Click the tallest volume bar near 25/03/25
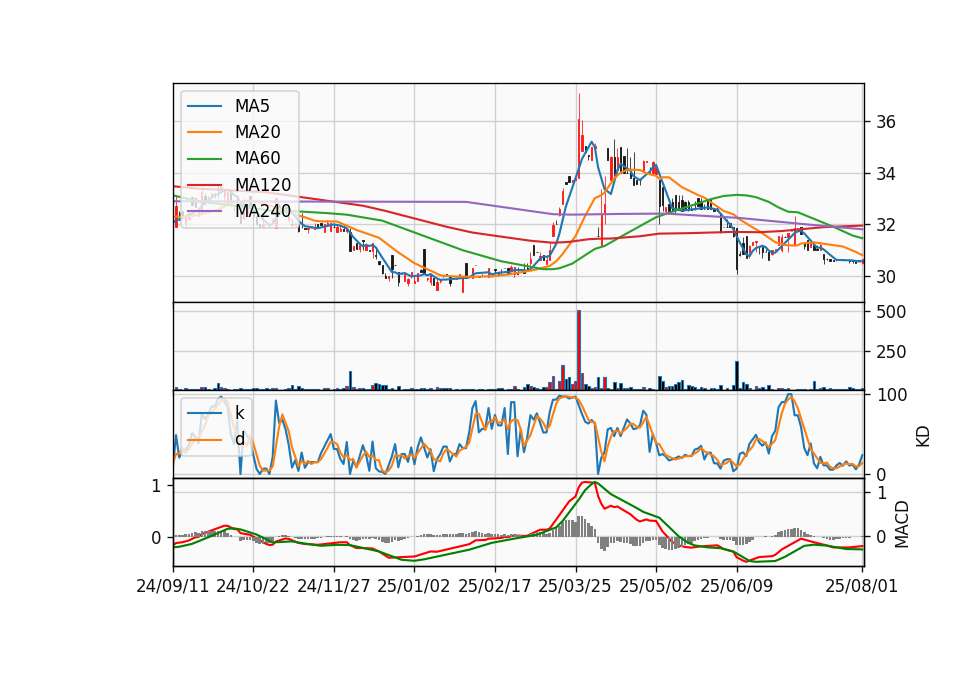 579,350
